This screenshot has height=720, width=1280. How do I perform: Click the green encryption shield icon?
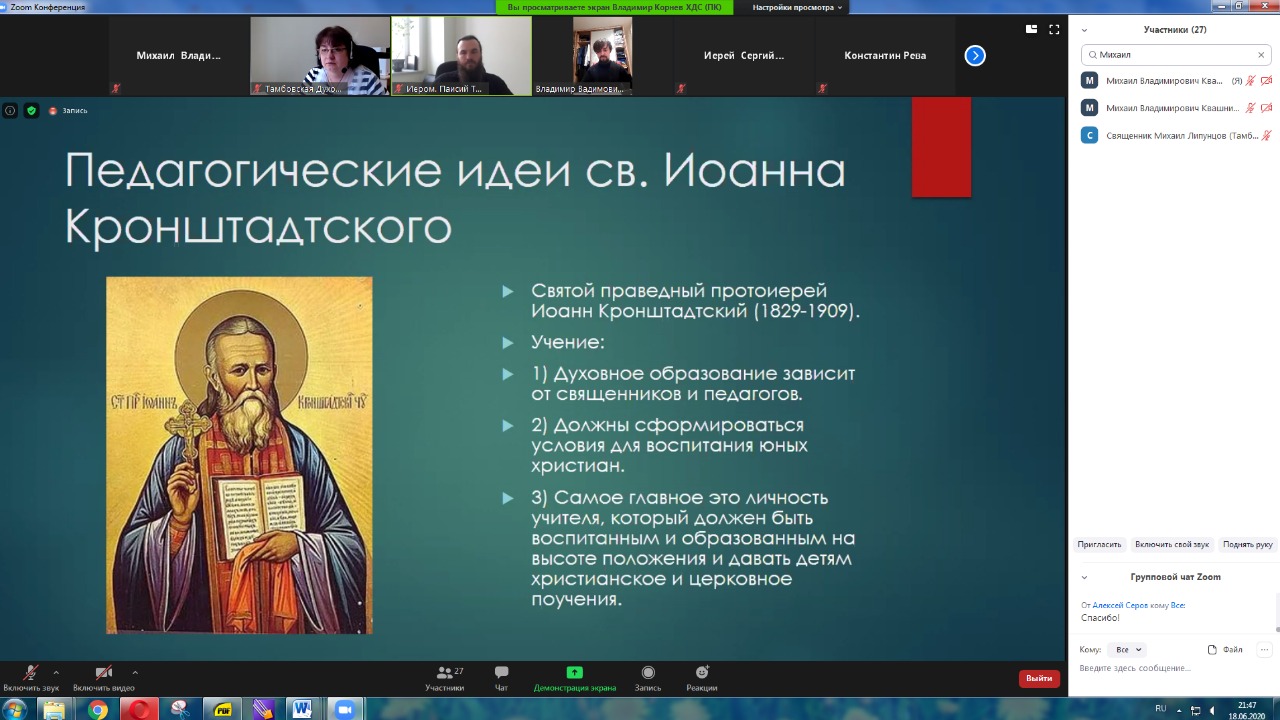[x=32, y=111]
